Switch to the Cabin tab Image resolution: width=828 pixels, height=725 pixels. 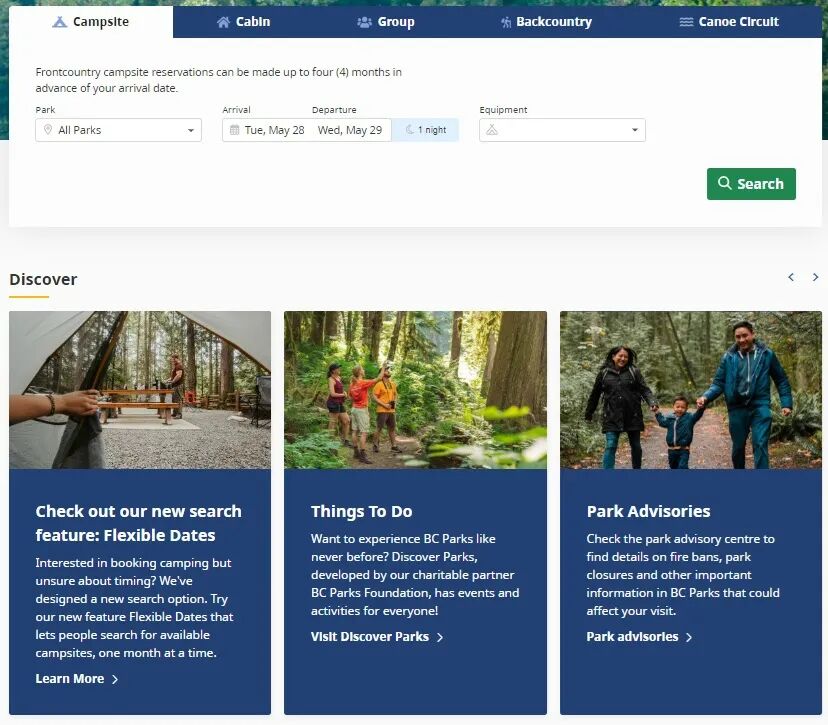tap(243, 22)
